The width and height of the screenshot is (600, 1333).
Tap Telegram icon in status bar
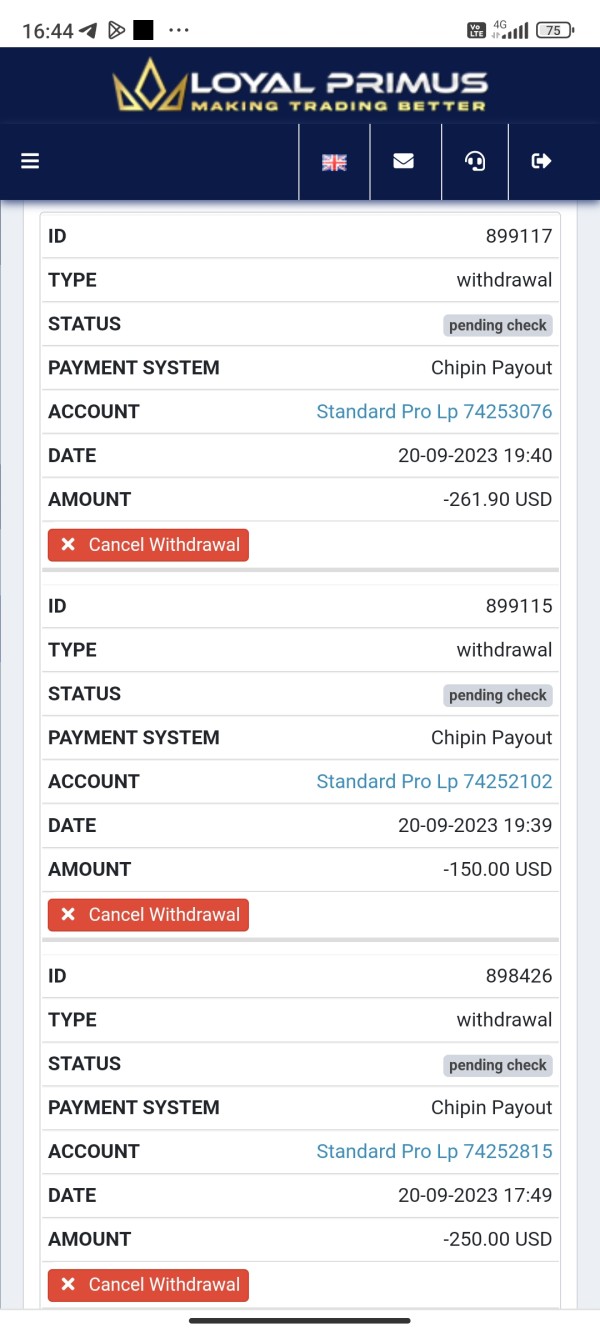[x=89, y=30]
